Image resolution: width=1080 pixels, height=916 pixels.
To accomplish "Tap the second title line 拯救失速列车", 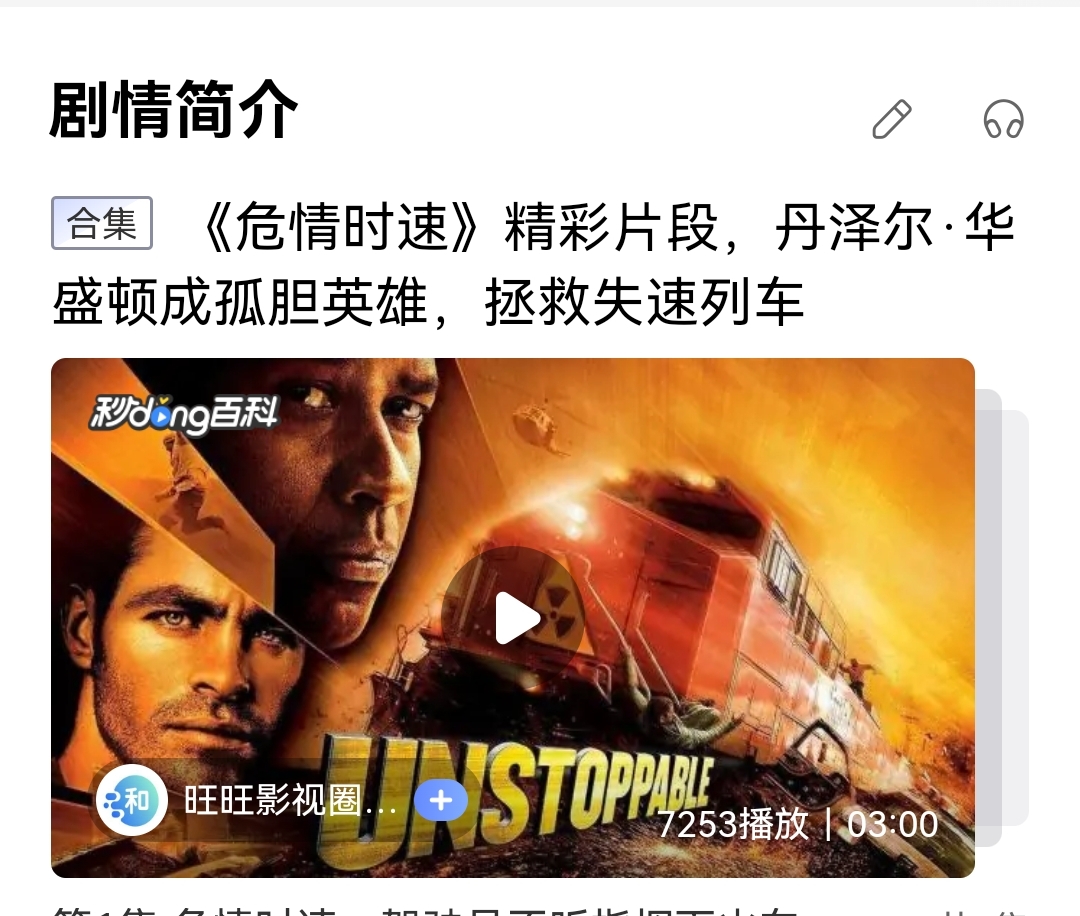I will coord(645,302).
